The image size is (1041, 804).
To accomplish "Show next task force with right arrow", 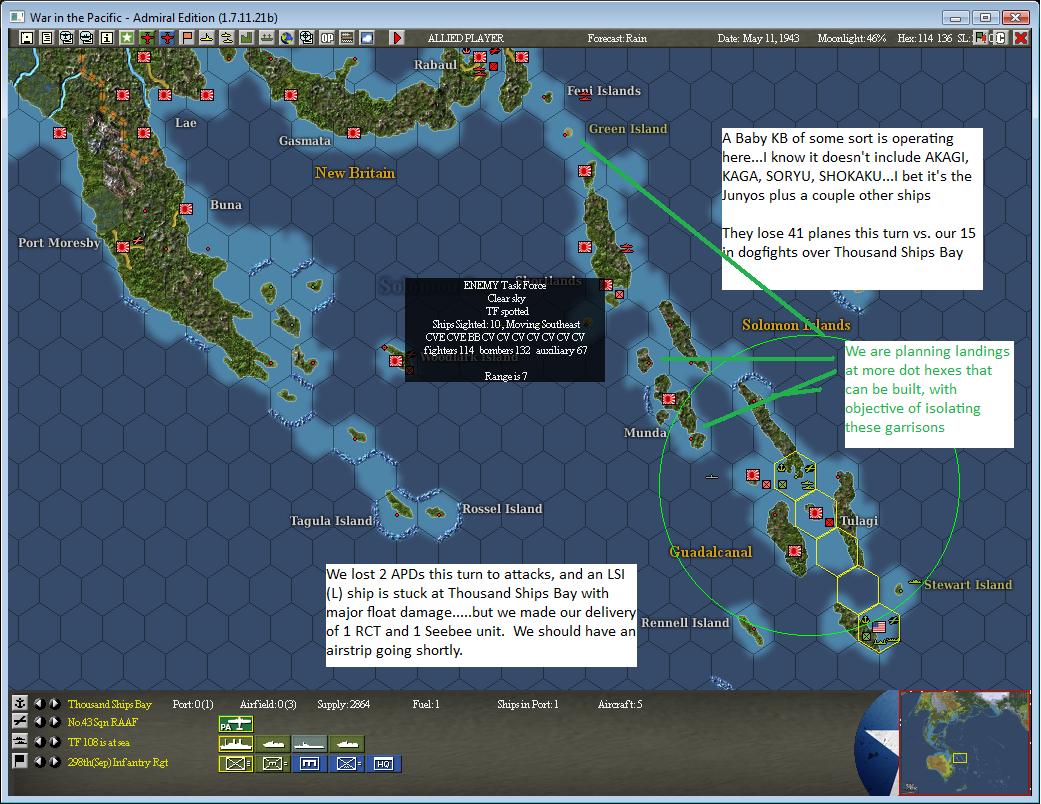I will pyautogui.click(x=55, y=742).
